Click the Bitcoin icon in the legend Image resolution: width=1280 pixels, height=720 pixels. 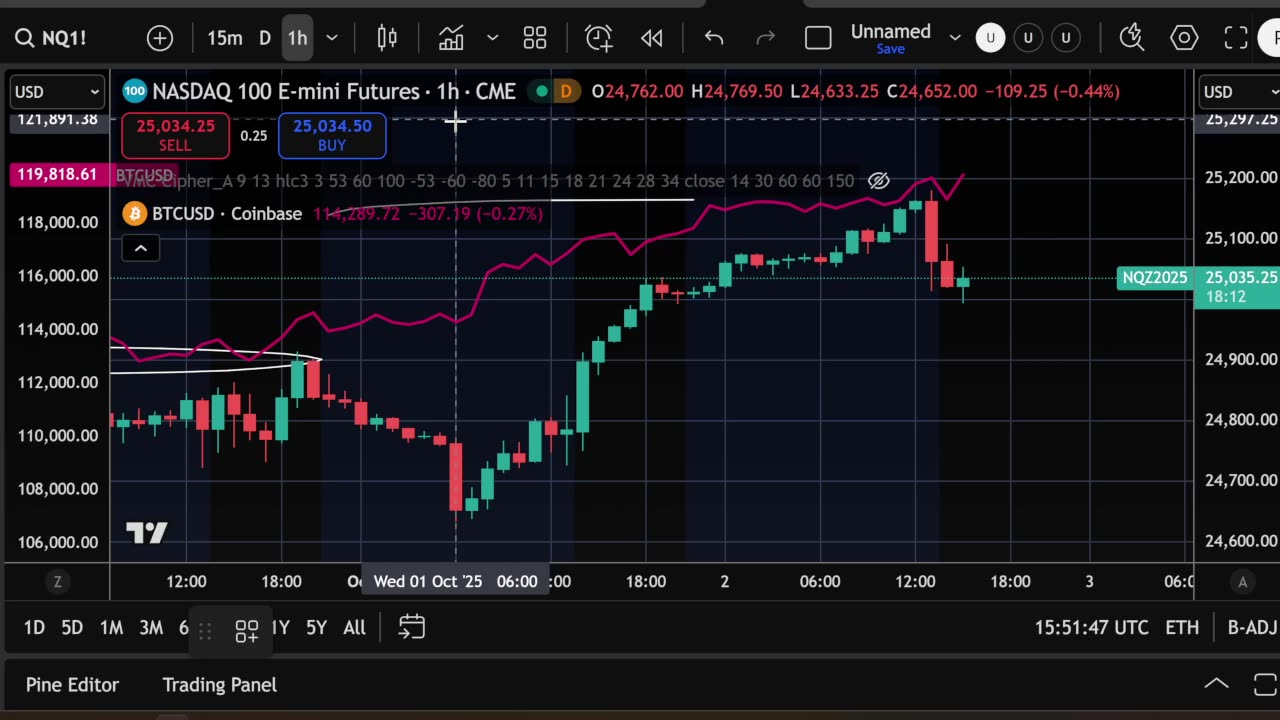click(134, 214)
